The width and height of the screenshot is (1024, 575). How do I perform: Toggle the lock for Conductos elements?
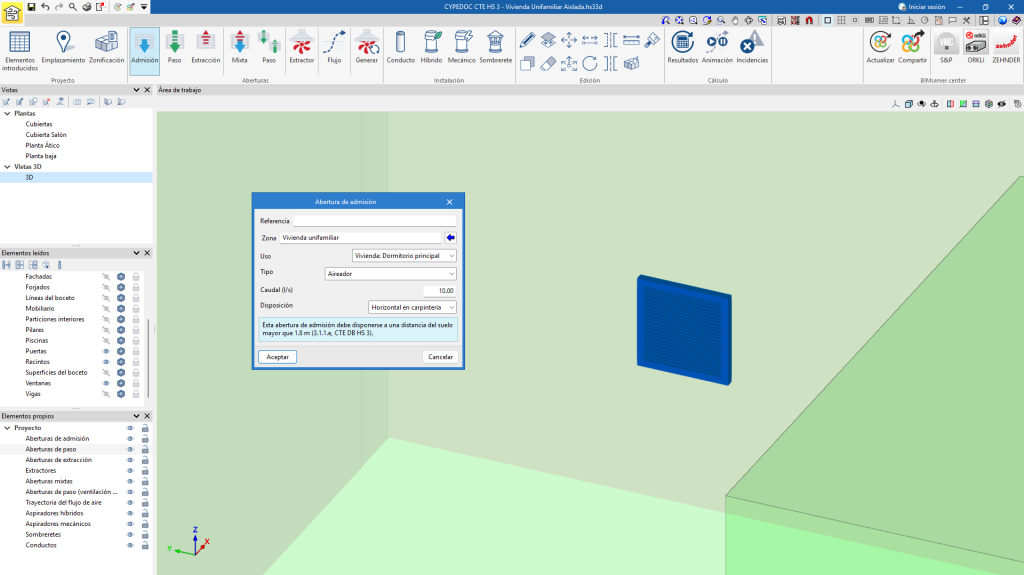pos(145,545)
